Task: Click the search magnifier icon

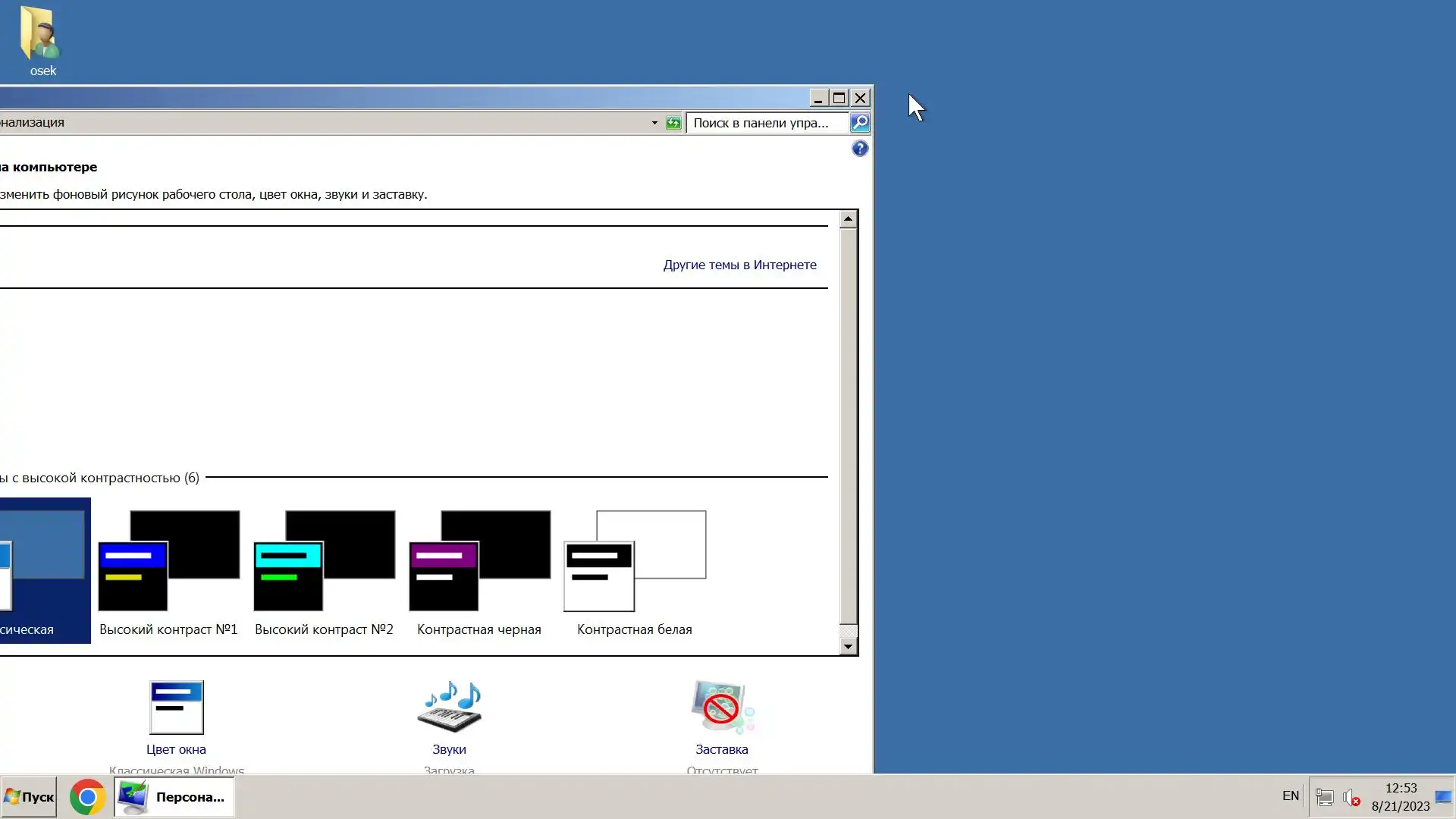Action: click(859, 123)
